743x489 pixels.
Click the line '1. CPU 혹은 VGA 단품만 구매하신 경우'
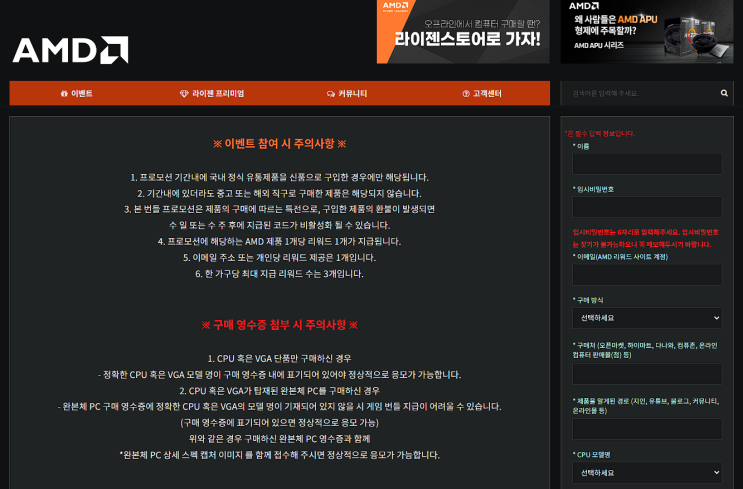(280, 359)
